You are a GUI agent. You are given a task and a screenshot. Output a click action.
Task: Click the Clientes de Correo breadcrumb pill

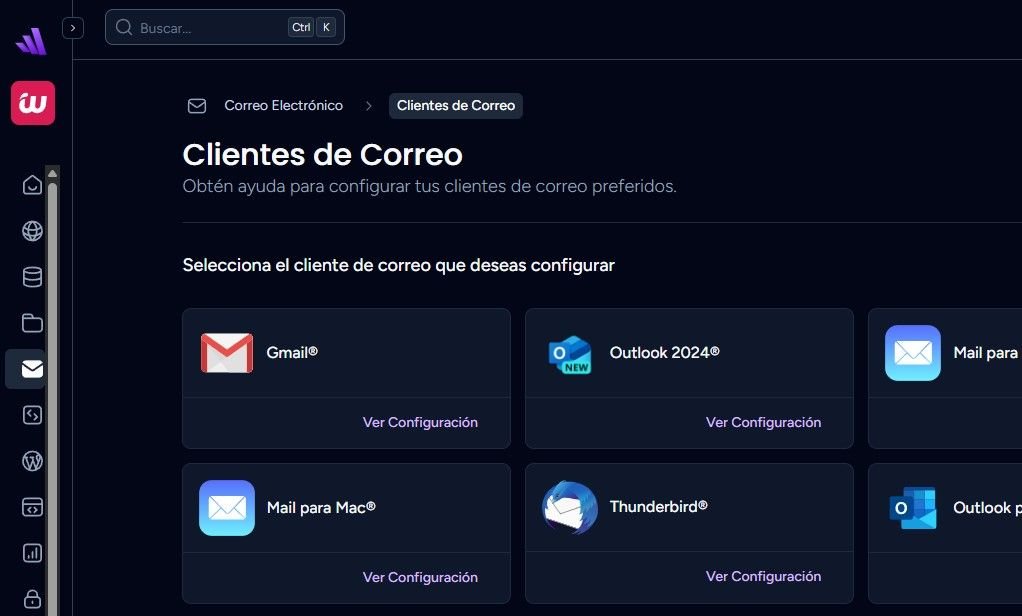pos(455,105)
